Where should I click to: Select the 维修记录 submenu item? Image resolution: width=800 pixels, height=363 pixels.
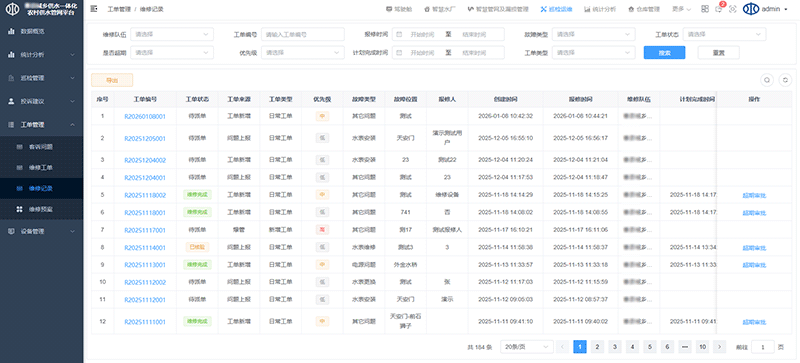41,188
